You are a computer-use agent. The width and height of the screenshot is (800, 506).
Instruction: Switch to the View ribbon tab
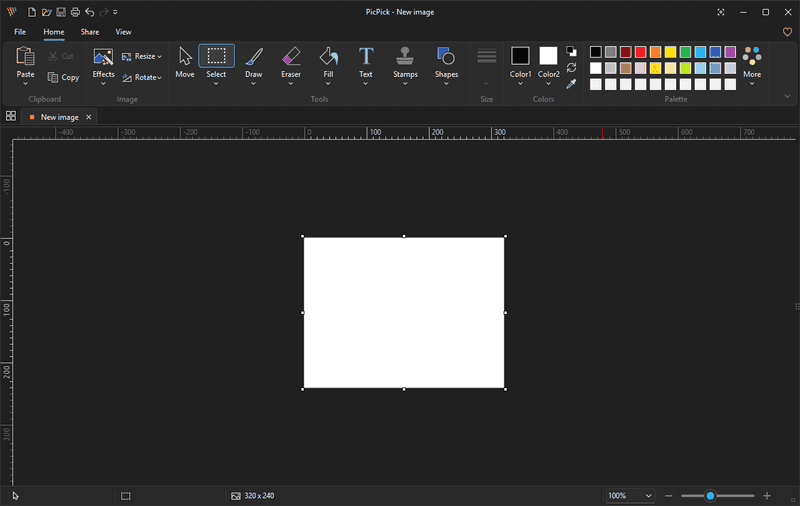pos(123,32)
